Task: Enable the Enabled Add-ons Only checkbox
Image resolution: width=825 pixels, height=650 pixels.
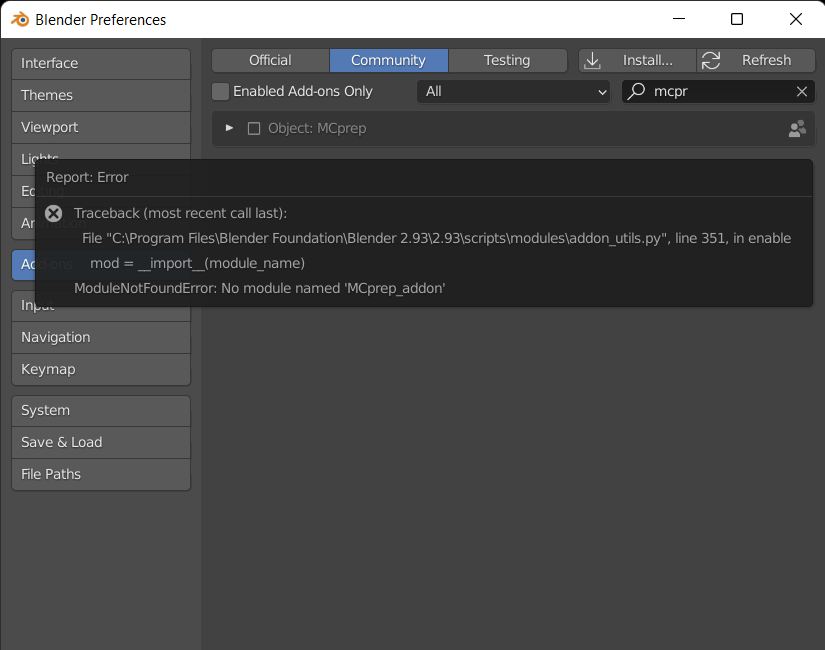Action: click(x=220, y=91)
